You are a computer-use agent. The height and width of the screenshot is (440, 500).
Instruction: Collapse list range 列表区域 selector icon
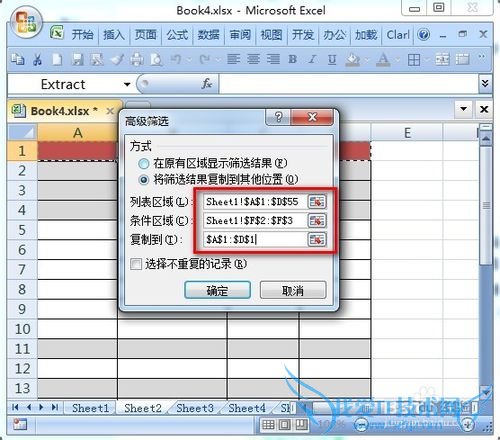[317, 201]
